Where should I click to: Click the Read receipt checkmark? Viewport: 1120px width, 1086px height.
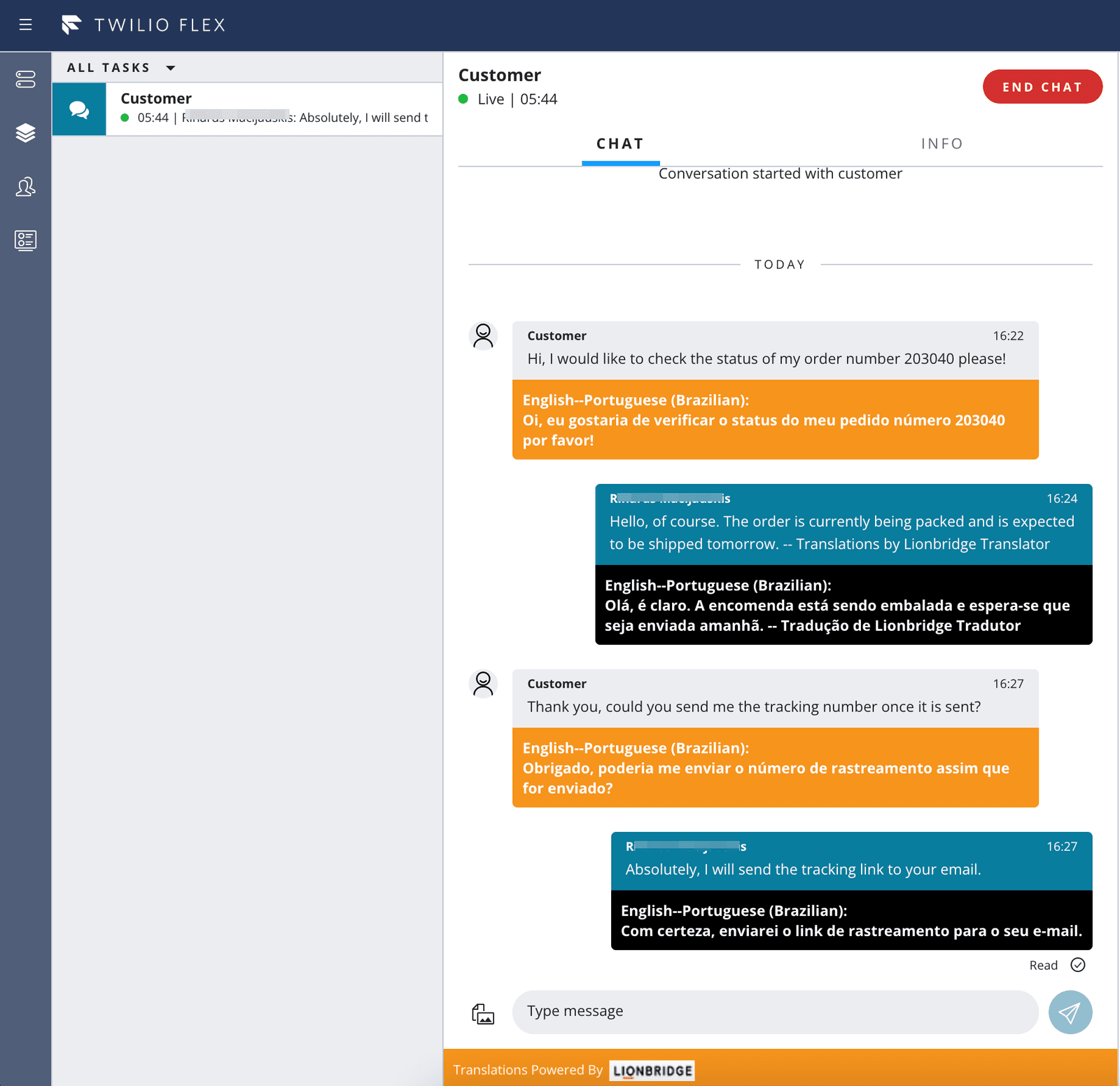[x=1079, y=965]
